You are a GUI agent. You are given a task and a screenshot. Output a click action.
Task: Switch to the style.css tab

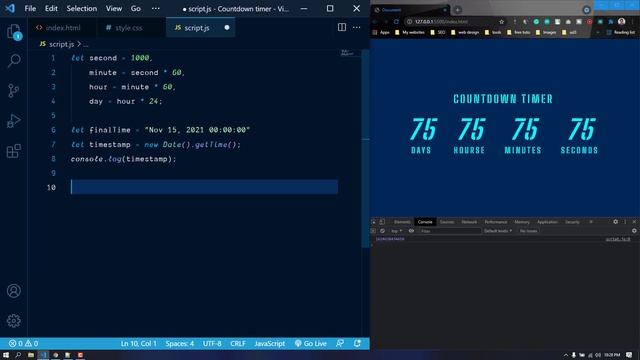coord(128,27)
